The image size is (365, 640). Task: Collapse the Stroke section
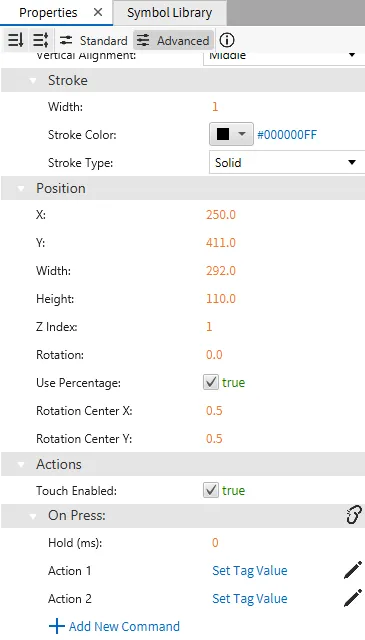click(33, 80)
